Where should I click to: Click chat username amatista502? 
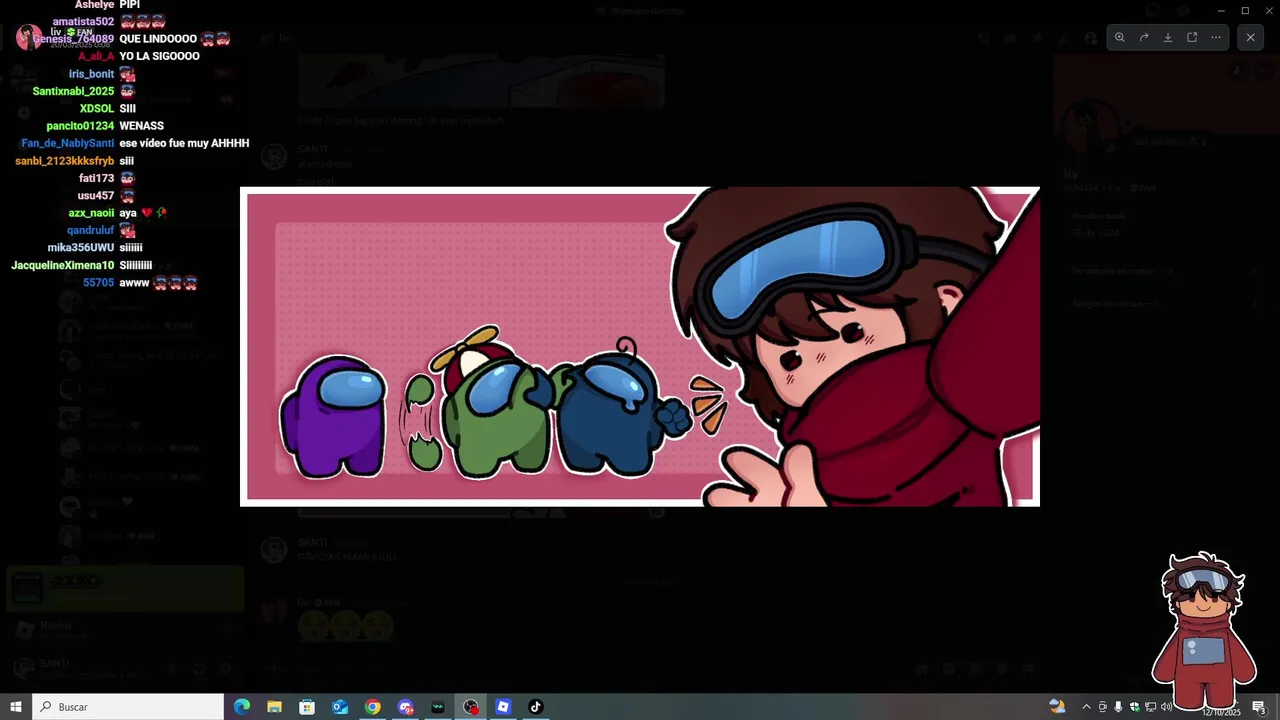(83, 22)
